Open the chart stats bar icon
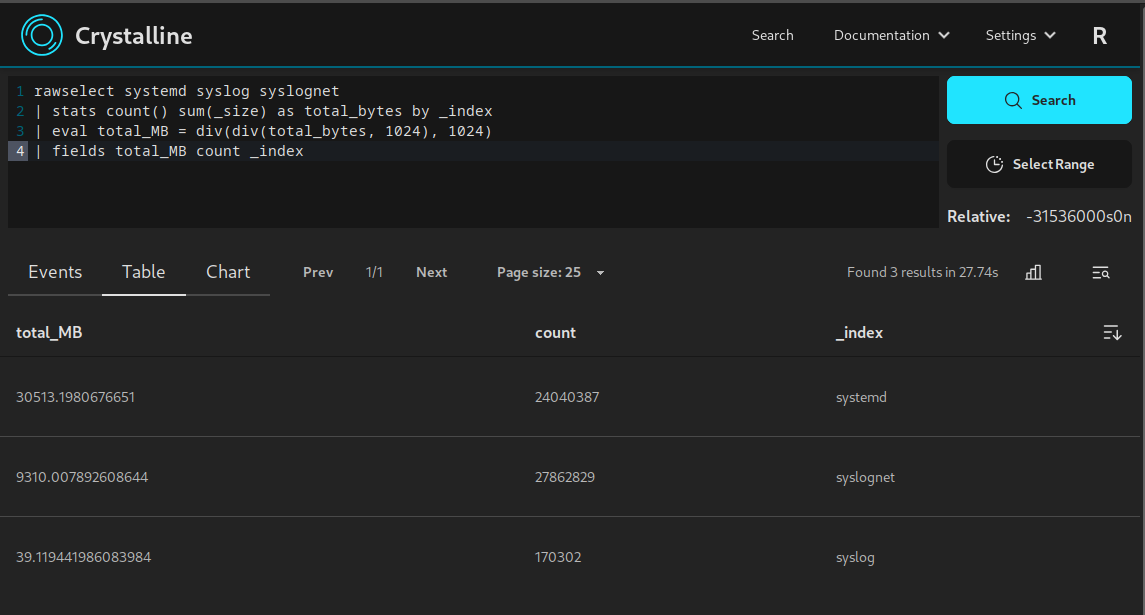1145x615 pixels. [x=1033, y=272]
